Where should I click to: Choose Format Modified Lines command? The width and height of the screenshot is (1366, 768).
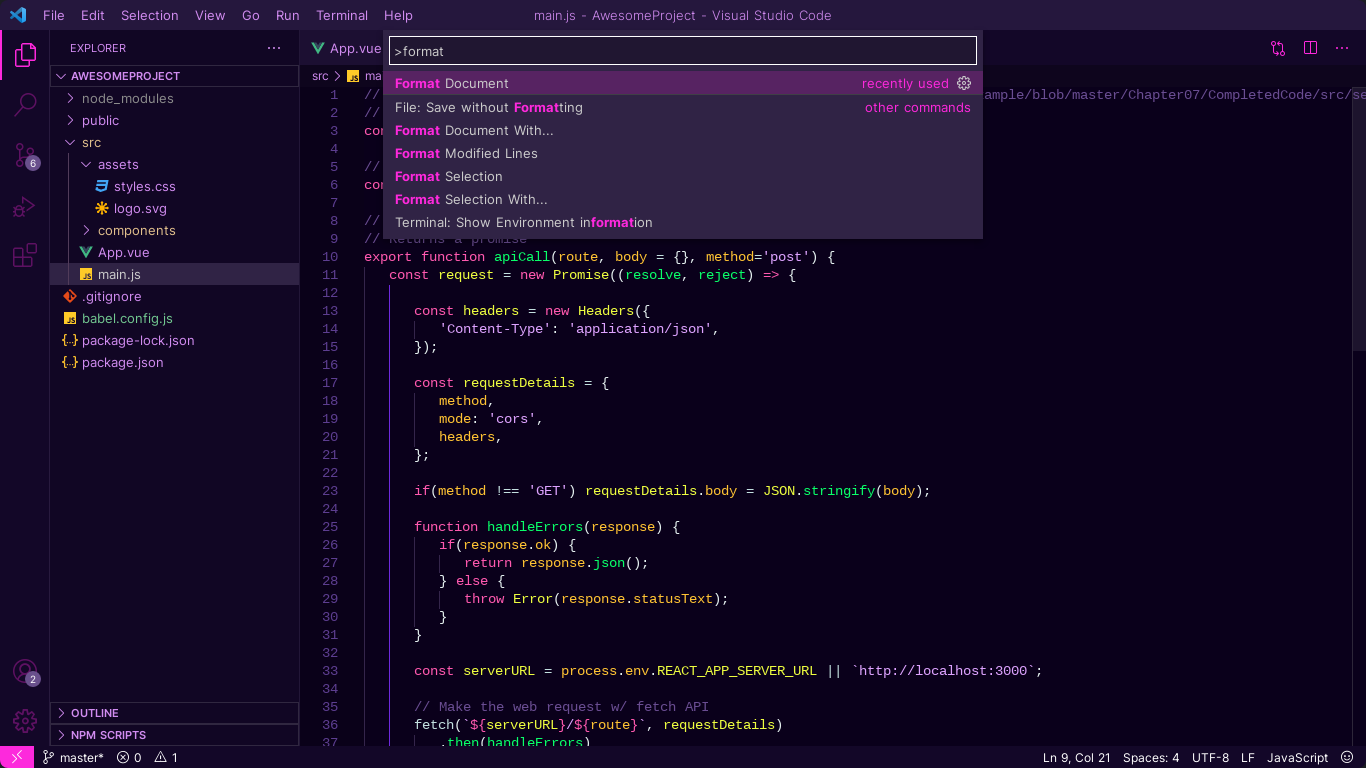click(683, 153)
